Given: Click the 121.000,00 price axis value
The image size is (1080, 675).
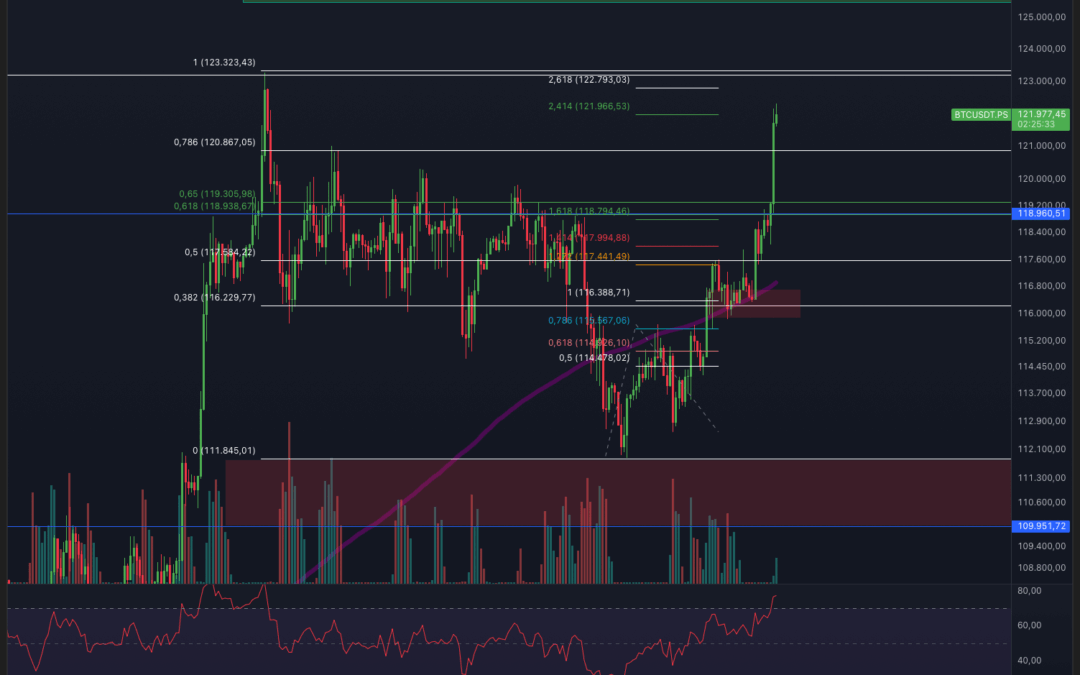Looking at the screenshot, I should (x=1041, y=145).
